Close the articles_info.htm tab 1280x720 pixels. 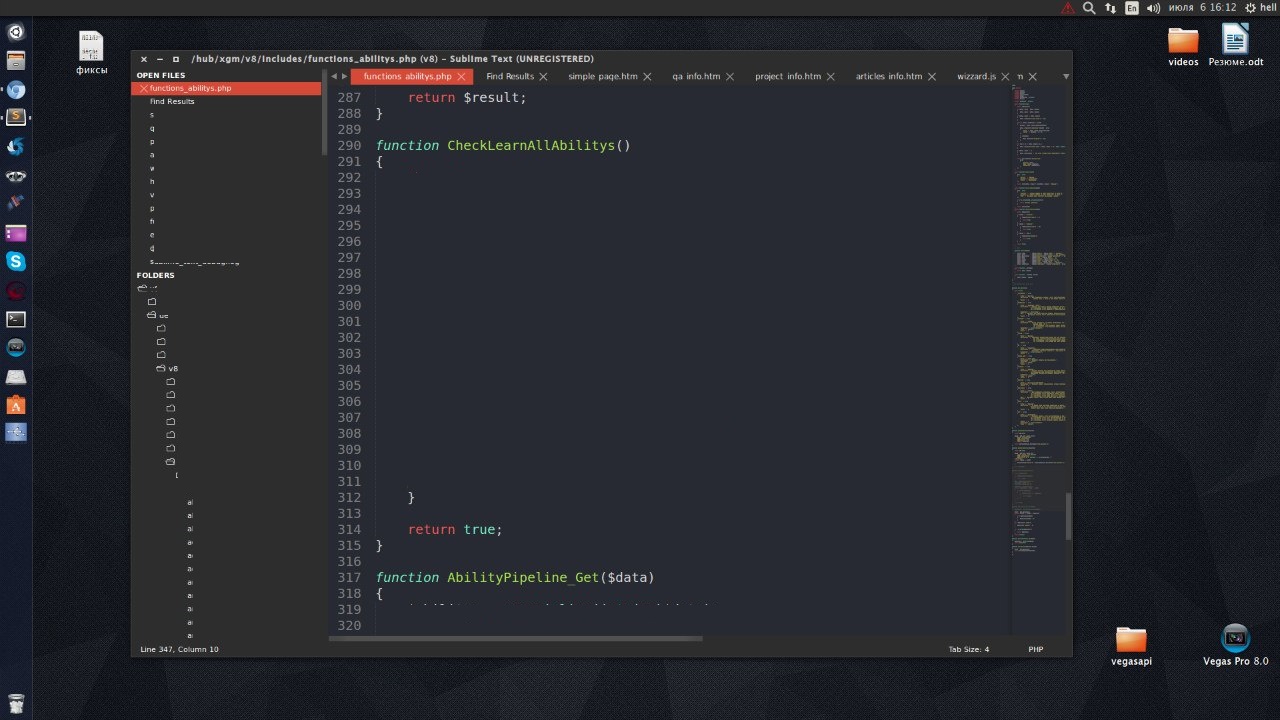click(932, 77)
